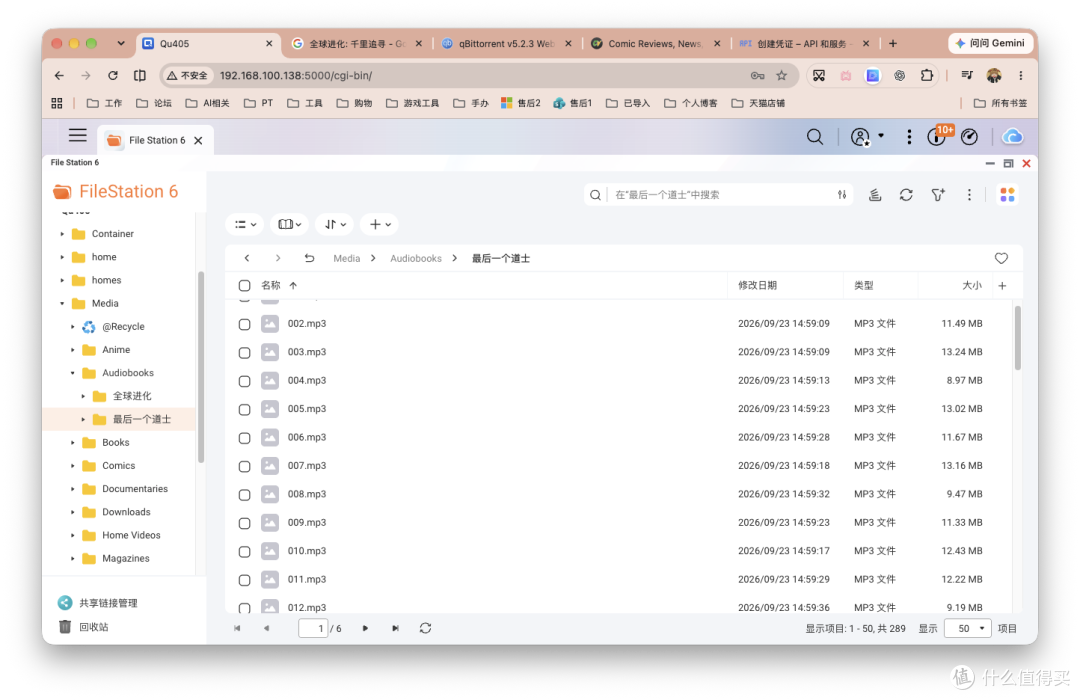This screenshot has width=1080, height=700.
Task: Open the panel layout dropdown
Action: tap(289, 225)
